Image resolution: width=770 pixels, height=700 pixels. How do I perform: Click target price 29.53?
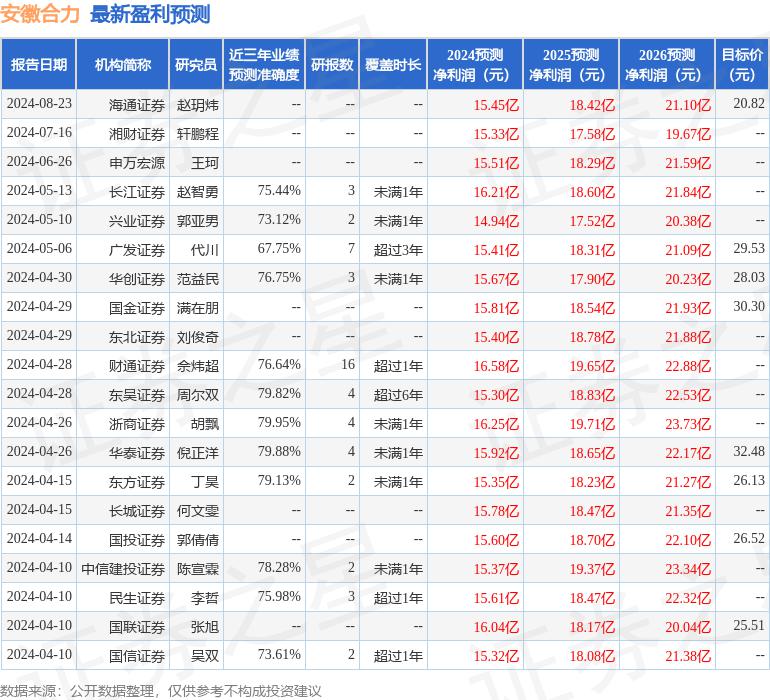click(x=749, y=249)
